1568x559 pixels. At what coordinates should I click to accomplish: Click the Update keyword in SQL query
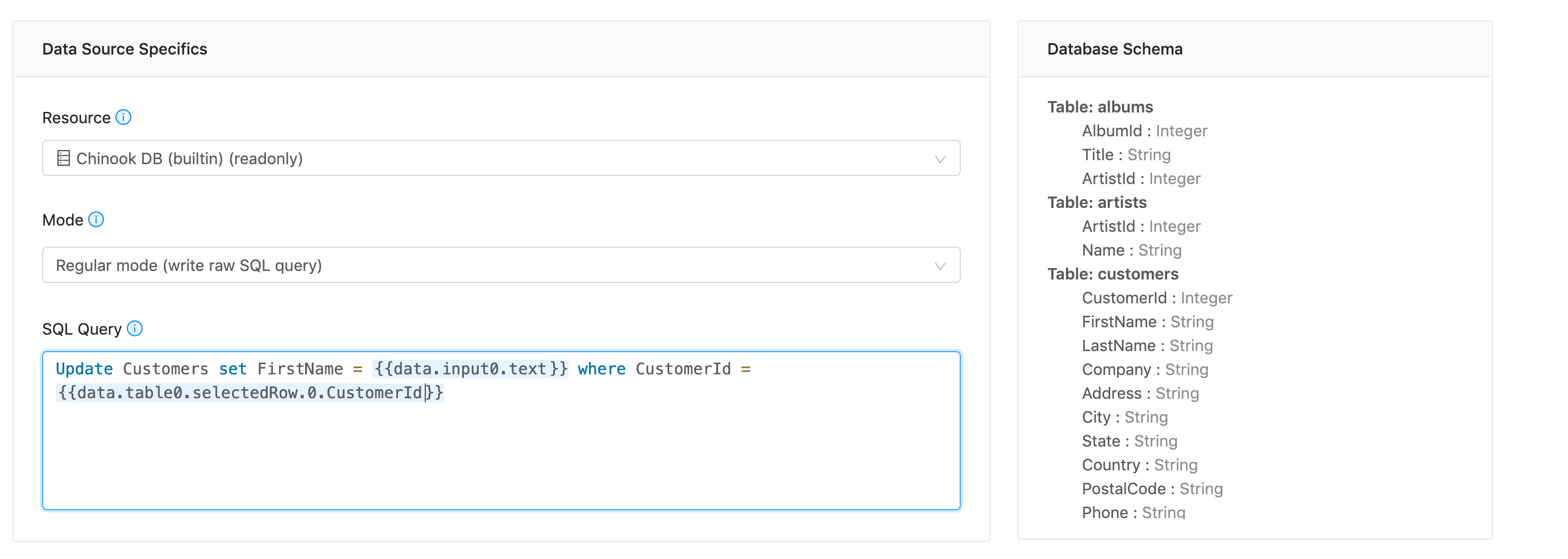click(84, 369)
